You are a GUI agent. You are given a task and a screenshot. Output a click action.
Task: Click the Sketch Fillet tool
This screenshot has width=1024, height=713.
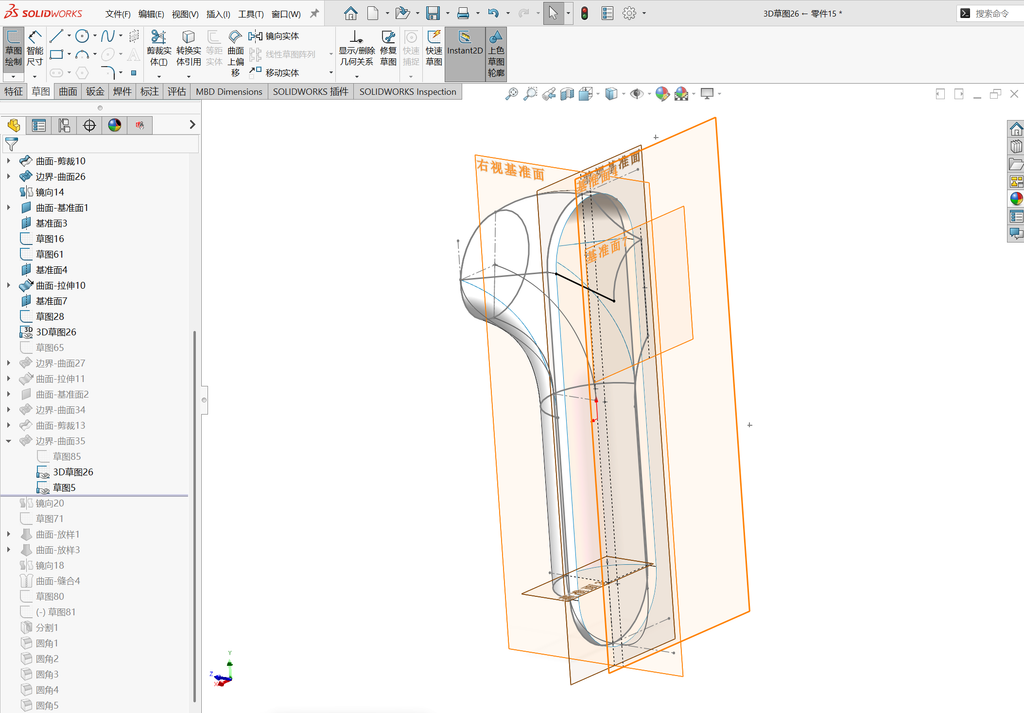pos(108,72)
